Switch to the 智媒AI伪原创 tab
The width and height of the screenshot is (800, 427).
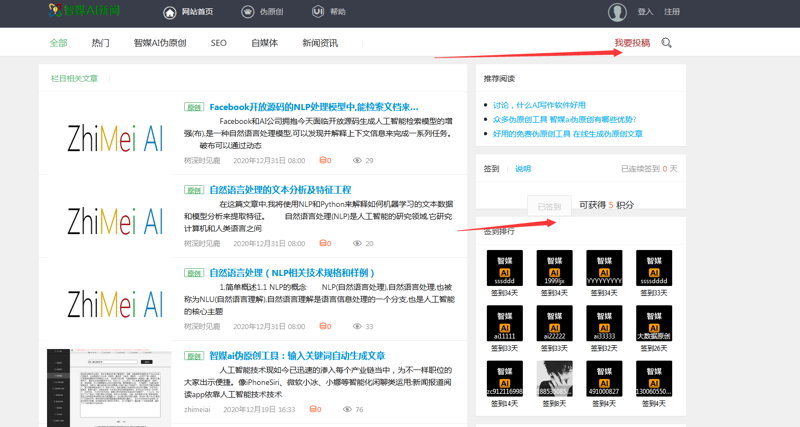pyautogui.click(x=160, y=43)
